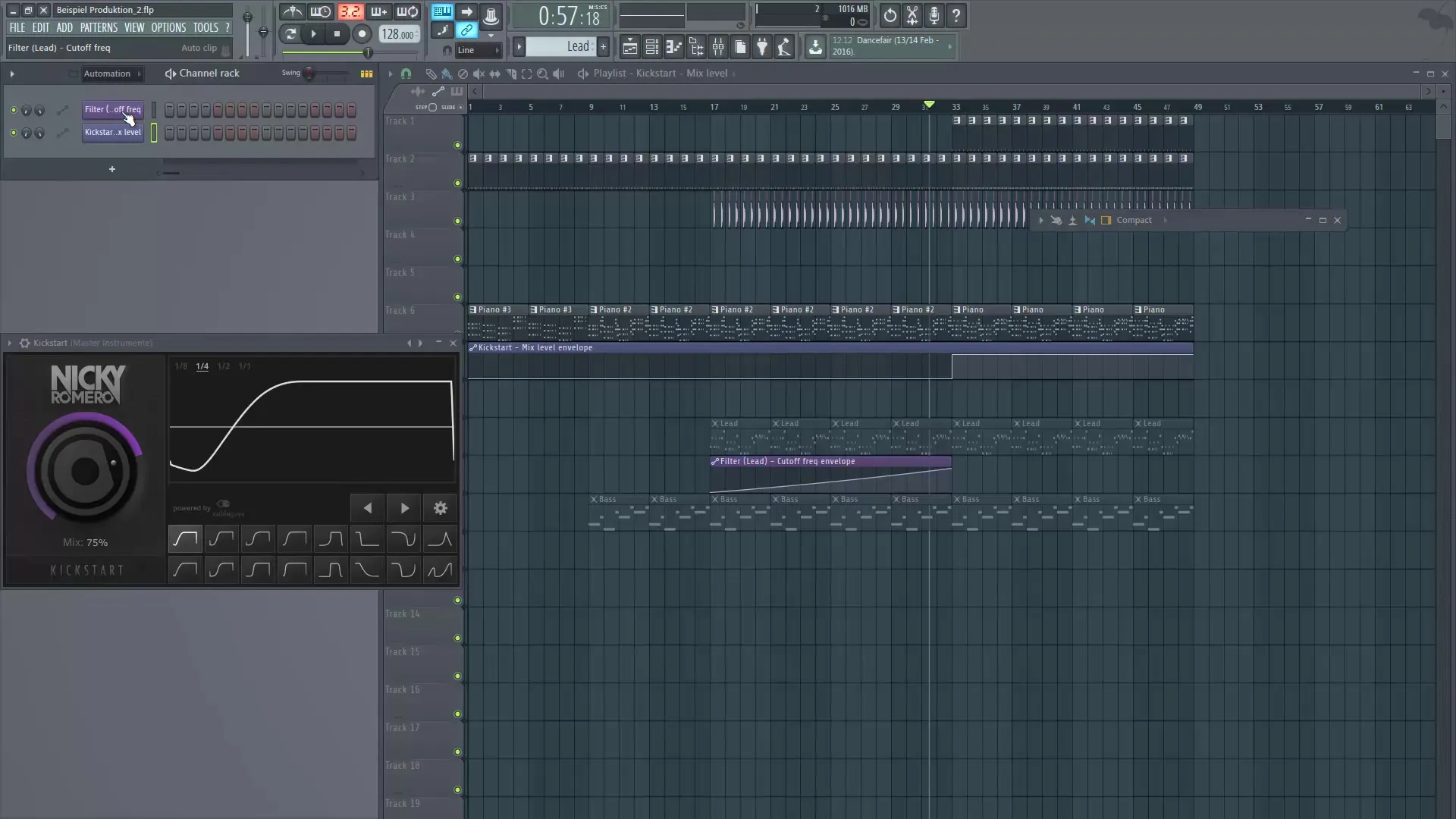The width and height of the screenshot is (1456, 819).
Task: Select the slip tool in playlist toolbar
Action: coord(494,74)
